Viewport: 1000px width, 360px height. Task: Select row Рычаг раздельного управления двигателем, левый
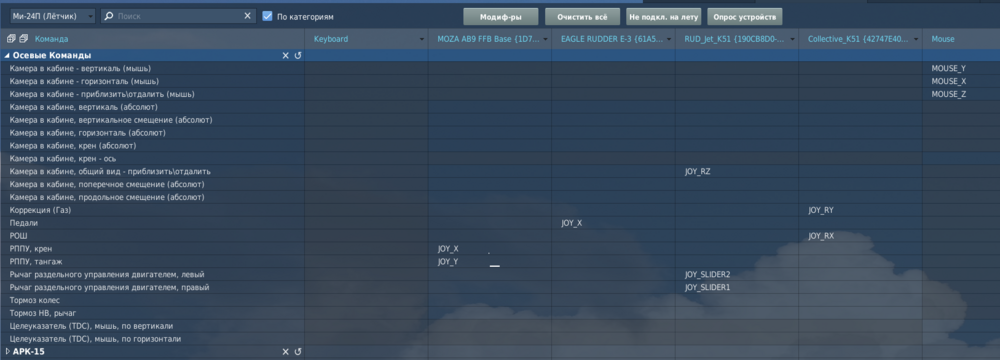[152, 274]
